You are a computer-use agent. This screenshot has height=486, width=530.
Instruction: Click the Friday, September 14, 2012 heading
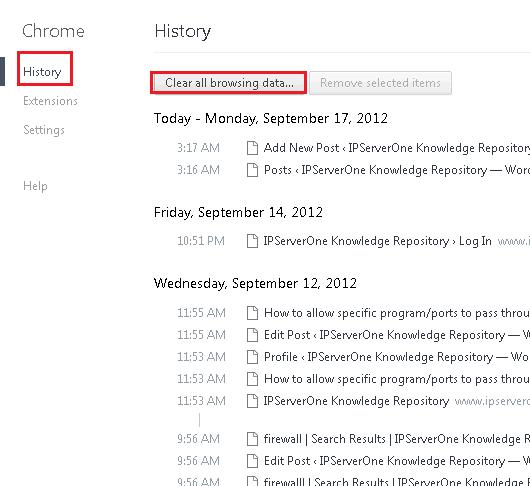click(x=238, y=213)
